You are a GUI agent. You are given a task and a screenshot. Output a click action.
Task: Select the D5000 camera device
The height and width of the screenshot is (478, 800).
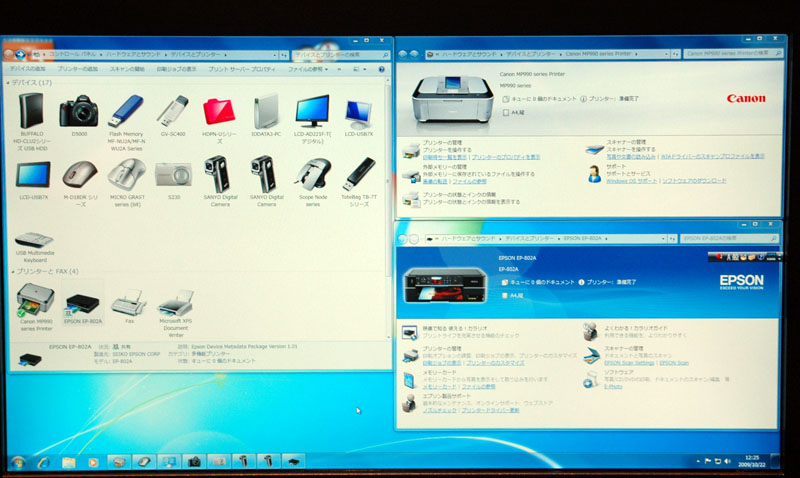78,110
